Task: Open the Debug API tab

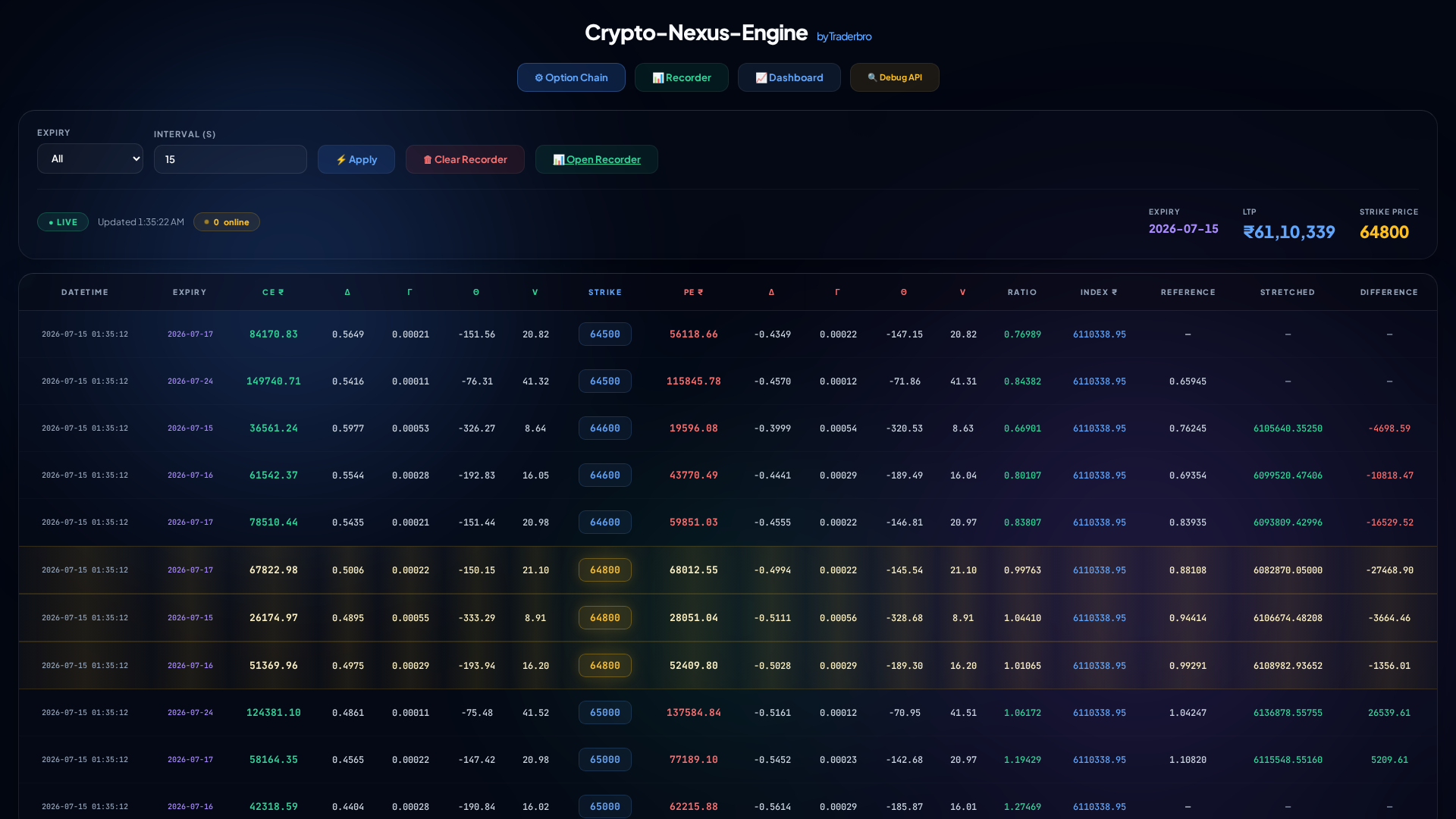Action: click(894, 77)
